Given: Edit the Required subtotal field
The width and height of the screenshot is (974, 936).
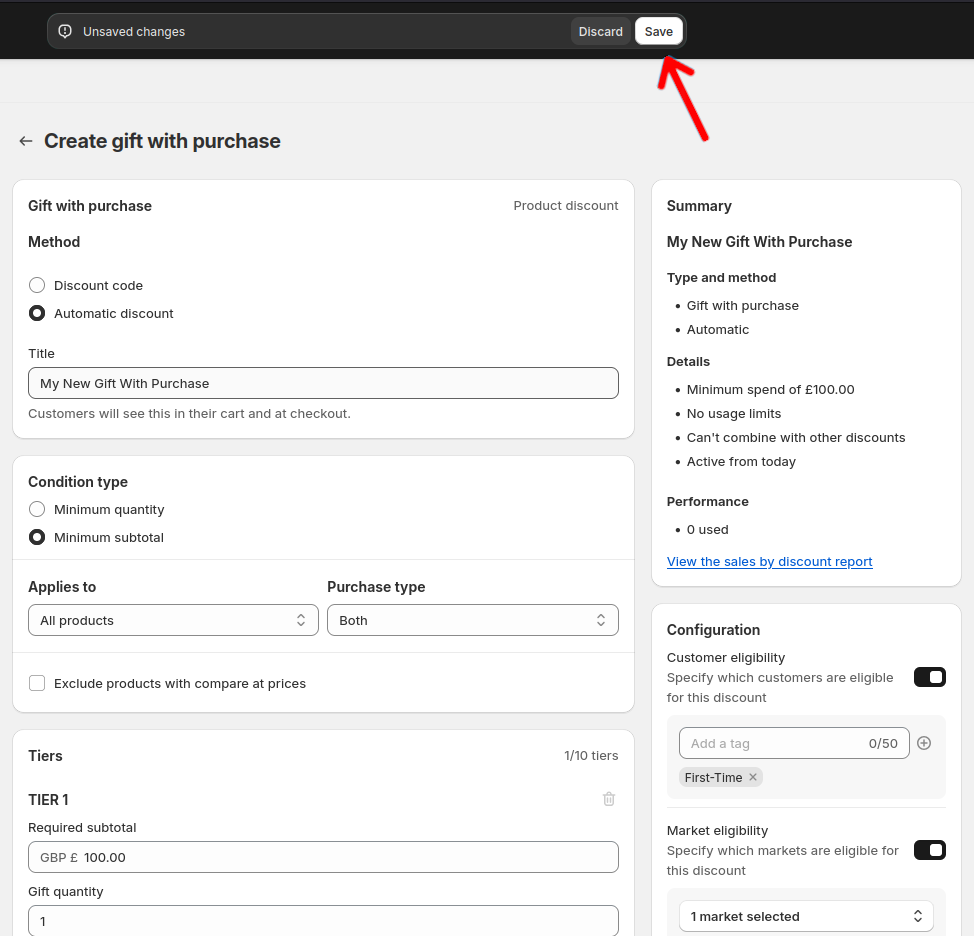Looking at the screenshot, I should pos(323,857).
